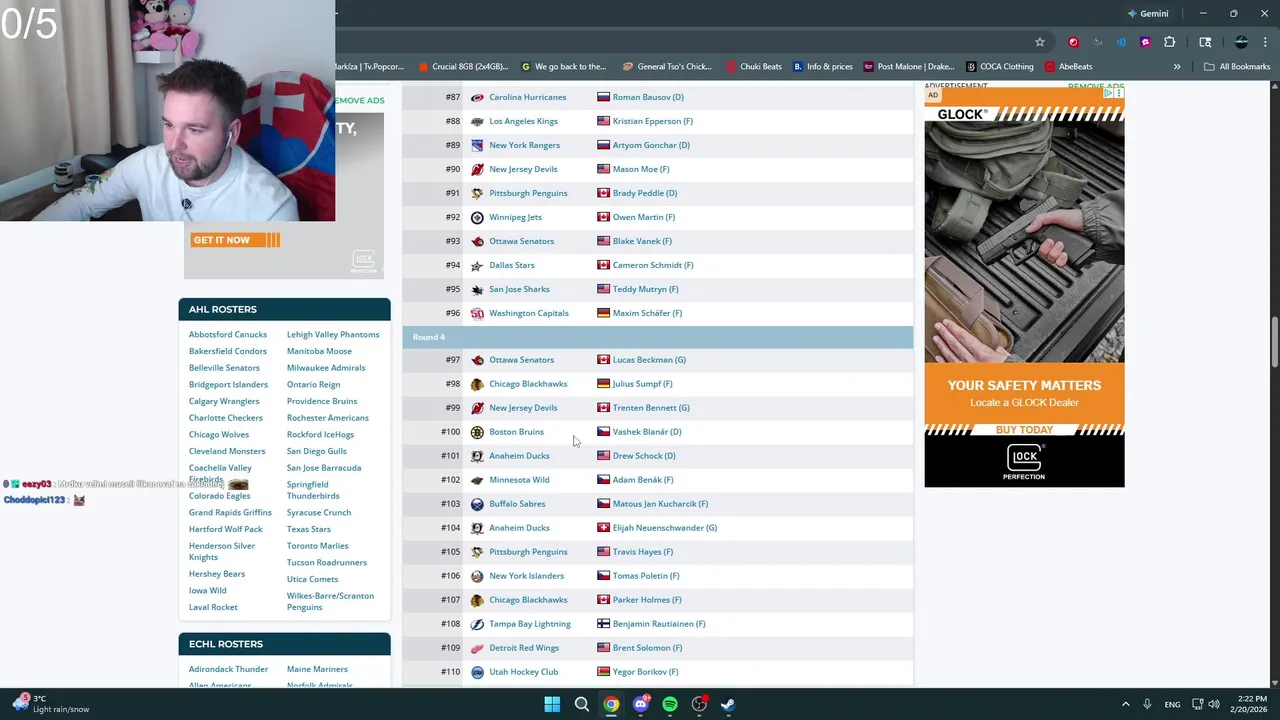
Task: Click the AHL Rosters panel header
Action: coord(284,309)
